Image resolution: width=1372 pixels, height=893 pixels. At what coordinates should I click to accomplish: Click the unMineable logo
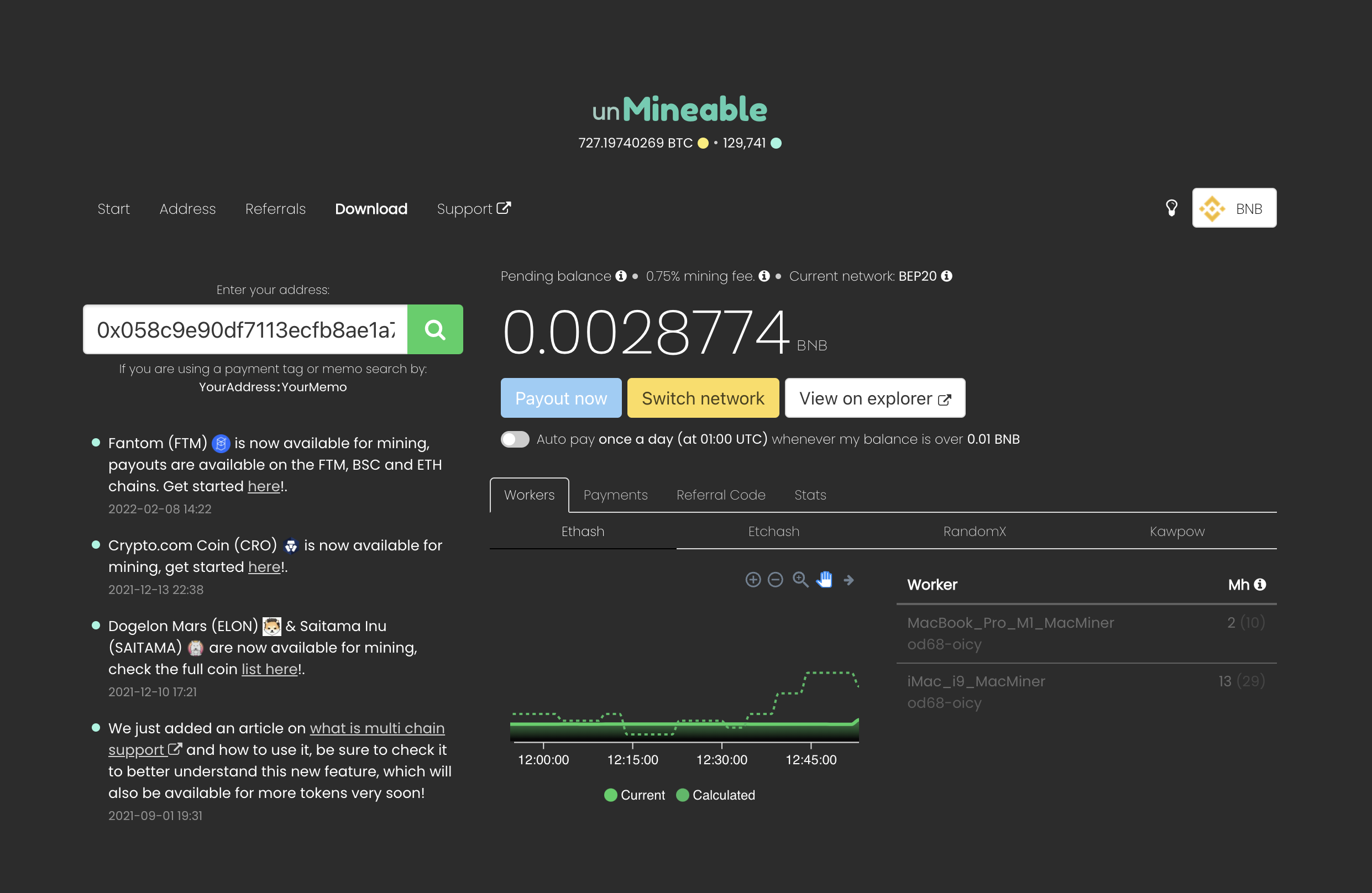tap(680, 109)
